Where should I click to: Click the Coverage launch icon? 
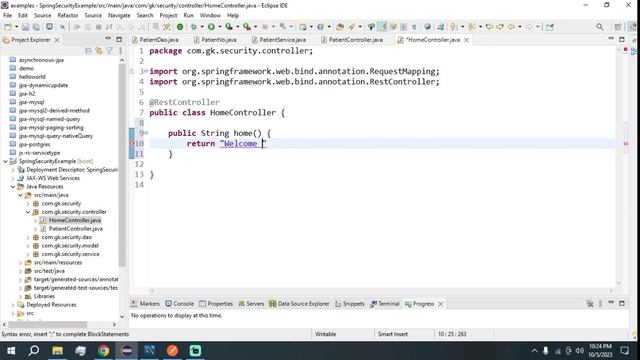pos(229,27)
